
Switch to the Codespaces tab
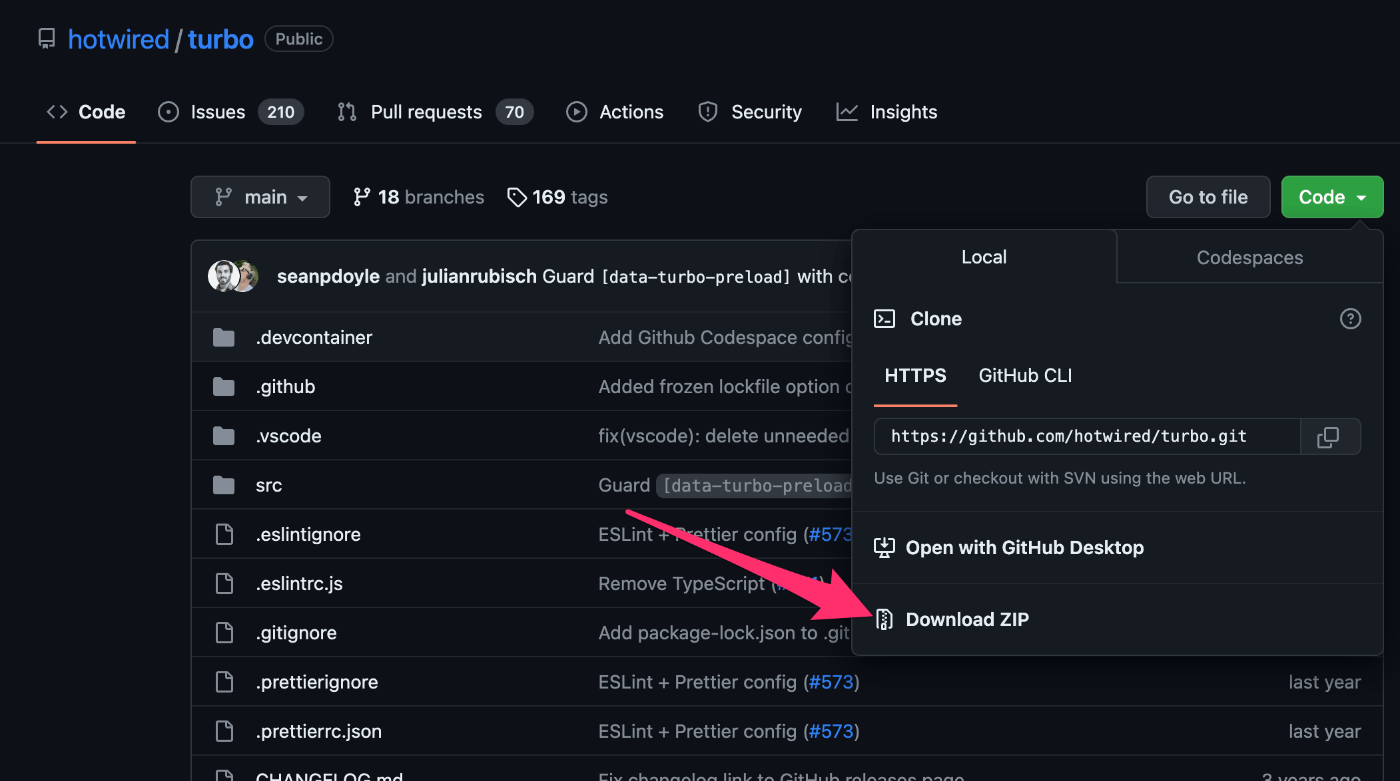1250,258
